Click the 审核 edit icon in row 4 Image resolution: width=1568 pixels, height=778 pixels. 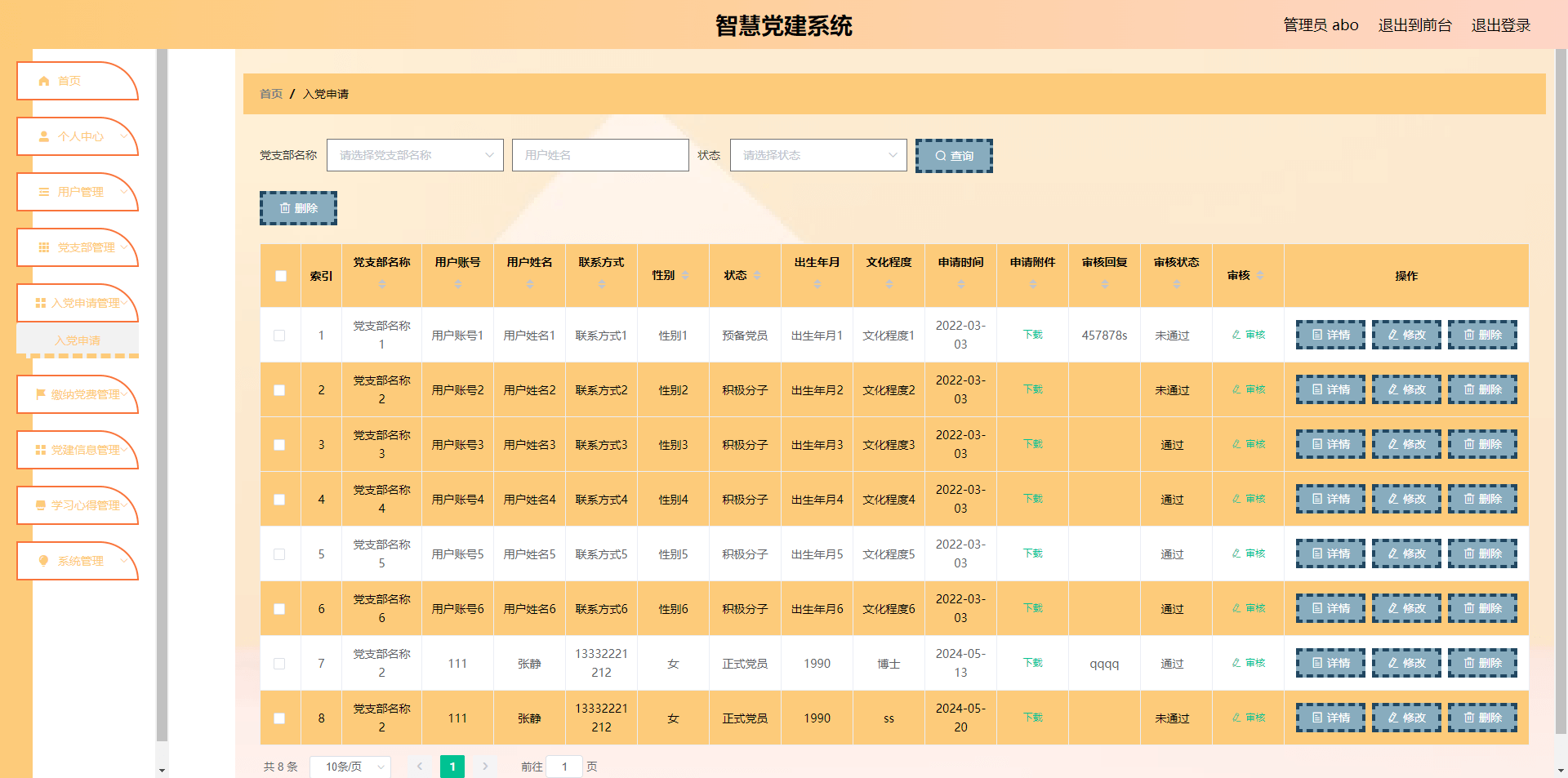[x=1236, y=499]
